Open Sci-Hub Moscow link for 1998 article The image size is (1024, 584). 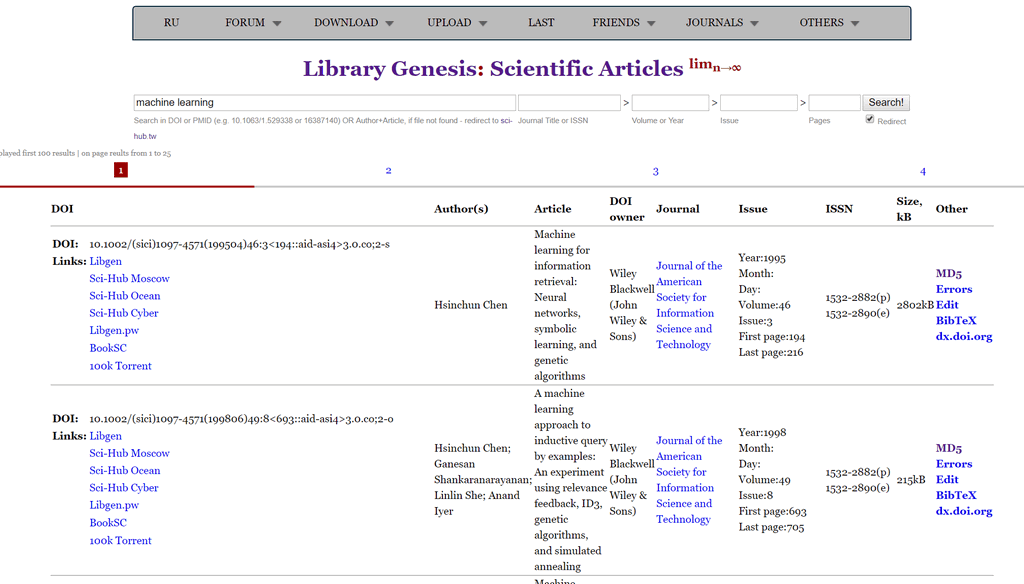tap(129, 453)
